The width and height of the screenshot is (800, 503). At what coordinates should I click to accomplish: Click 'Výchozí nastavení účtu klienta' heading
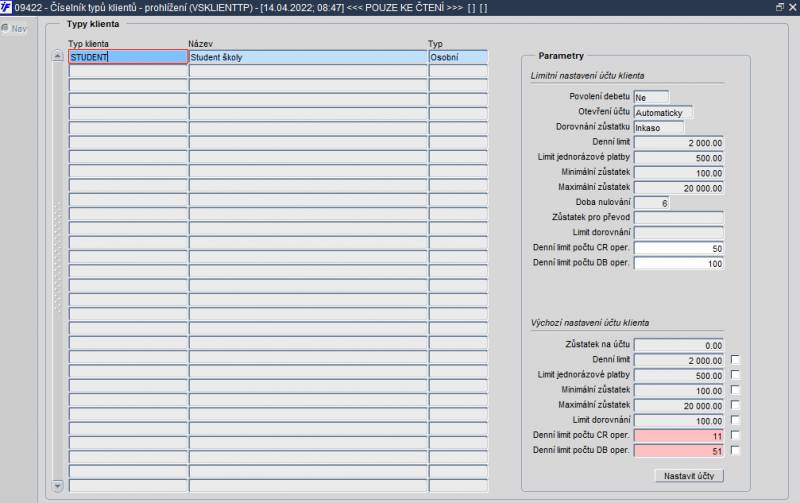point(590,323)
